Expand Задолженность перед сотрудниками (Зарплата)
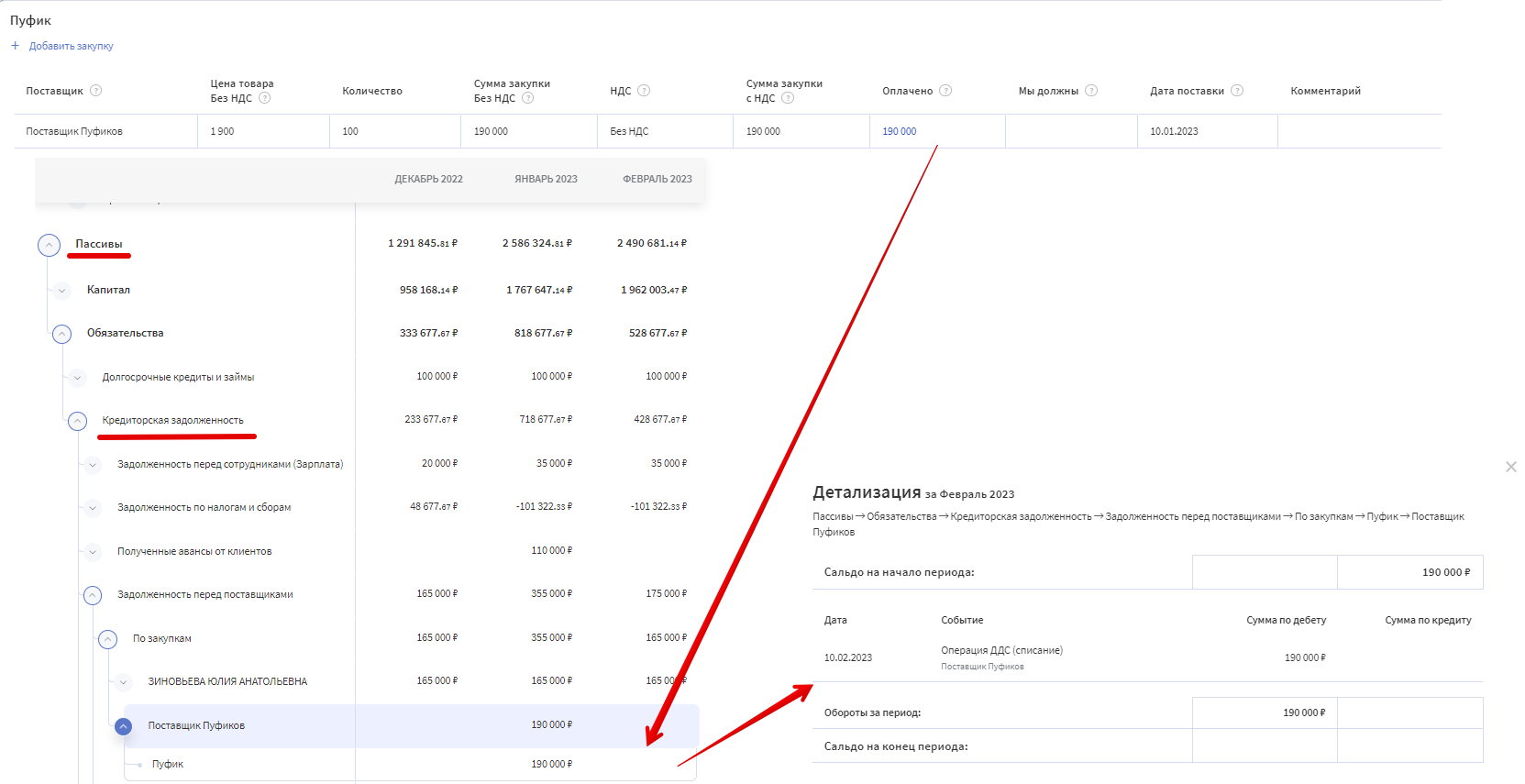Image resolution: width=1525 pixels, height=784 pixels. (x=93, y=465)
